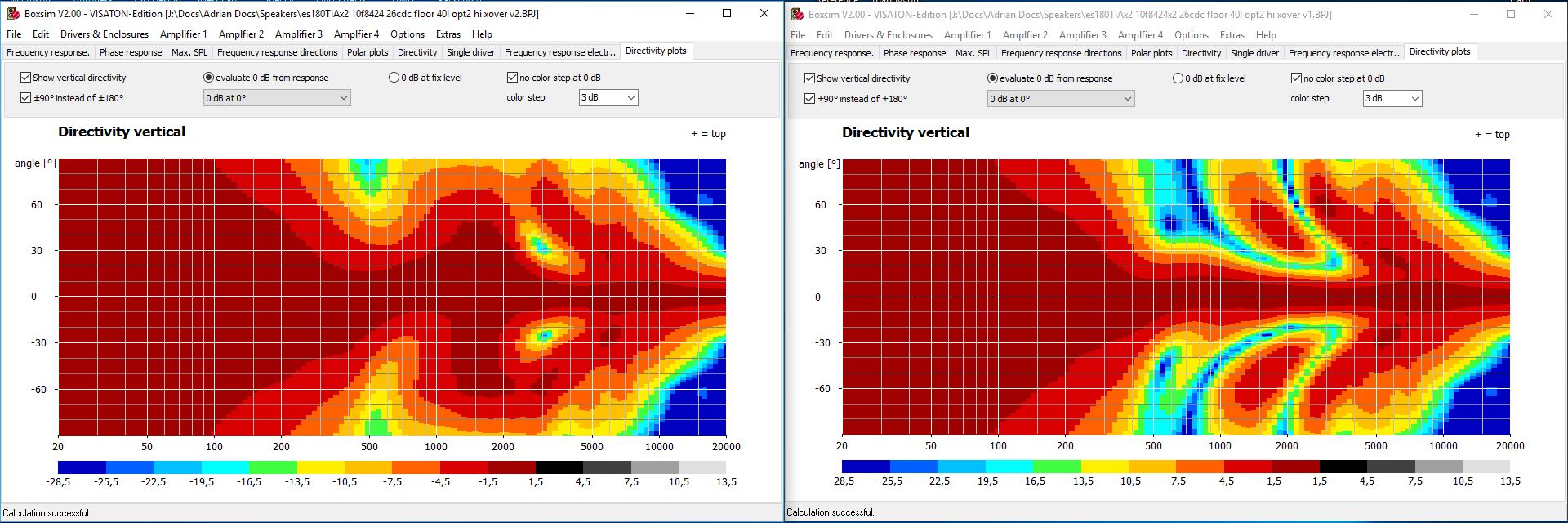
Task: Switch to Frequency response directions tab, left window
Action: tap(277, 52)
